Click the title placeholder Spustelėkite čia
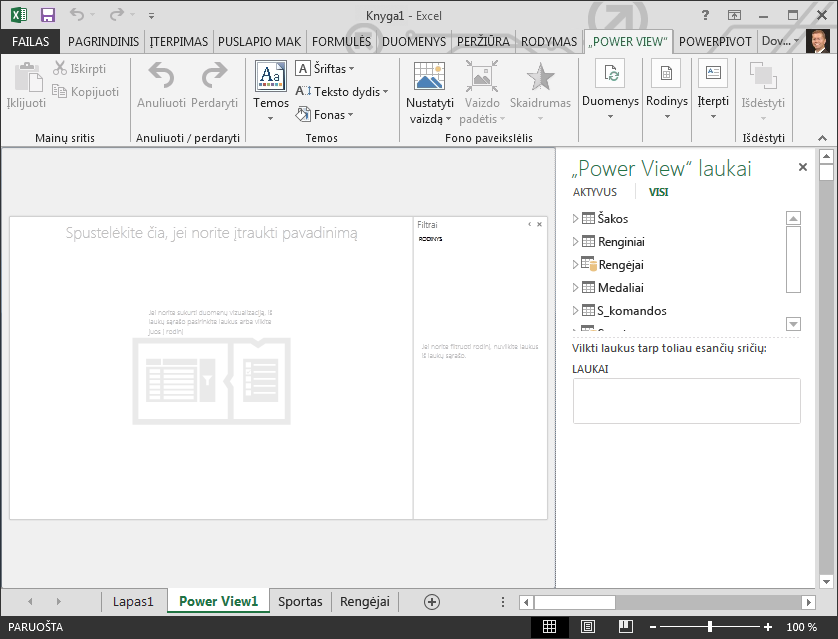The width and height of the screenshot is (838, 639). (x=212, y=232)
